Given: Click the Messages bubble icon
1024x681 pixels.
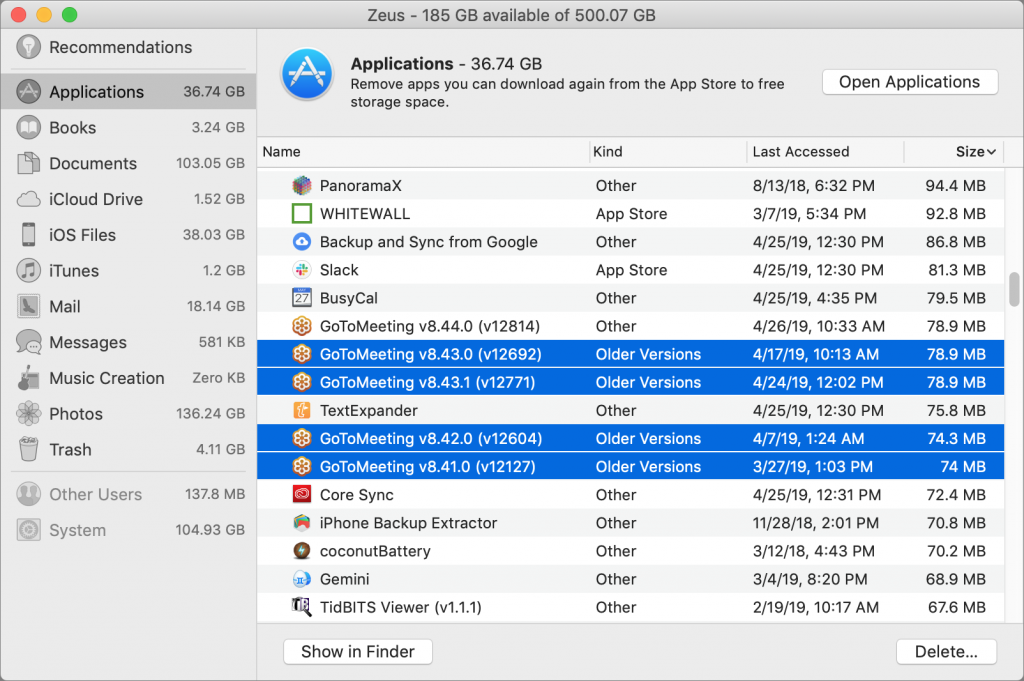Looking at the screenshot, I should click(x=28, y=342).
